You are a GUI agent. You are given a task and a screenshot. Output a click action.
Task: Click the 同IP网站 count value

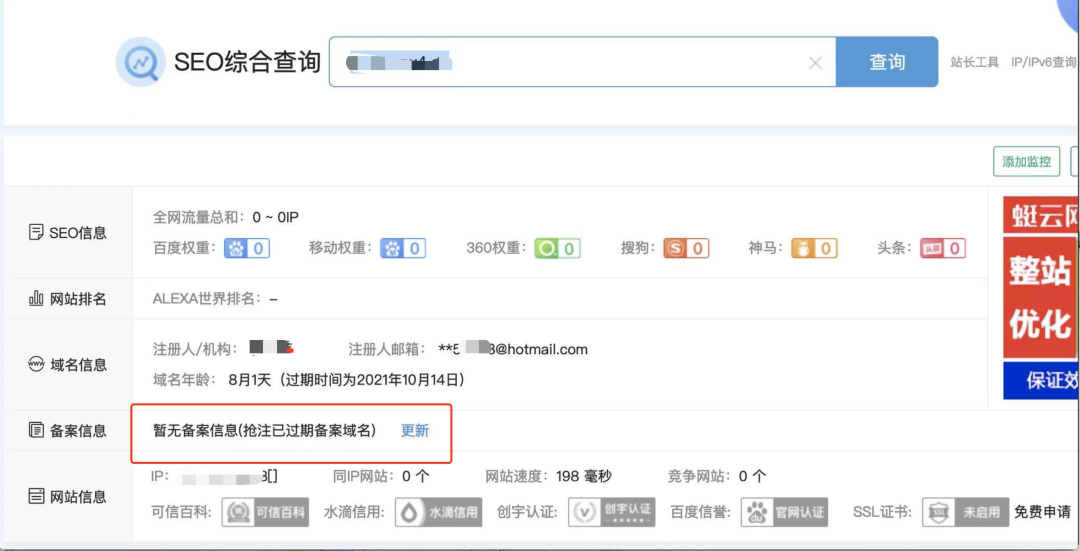[416, 476]
